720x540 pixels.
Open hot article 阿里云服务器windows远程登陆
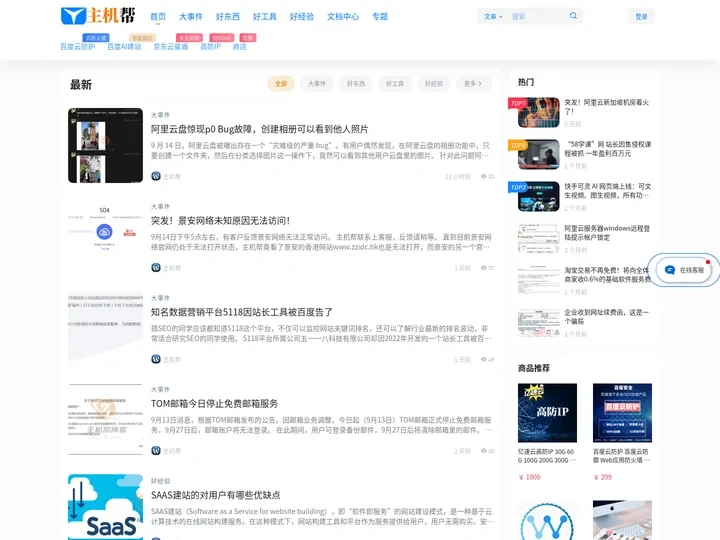[607, 233]
